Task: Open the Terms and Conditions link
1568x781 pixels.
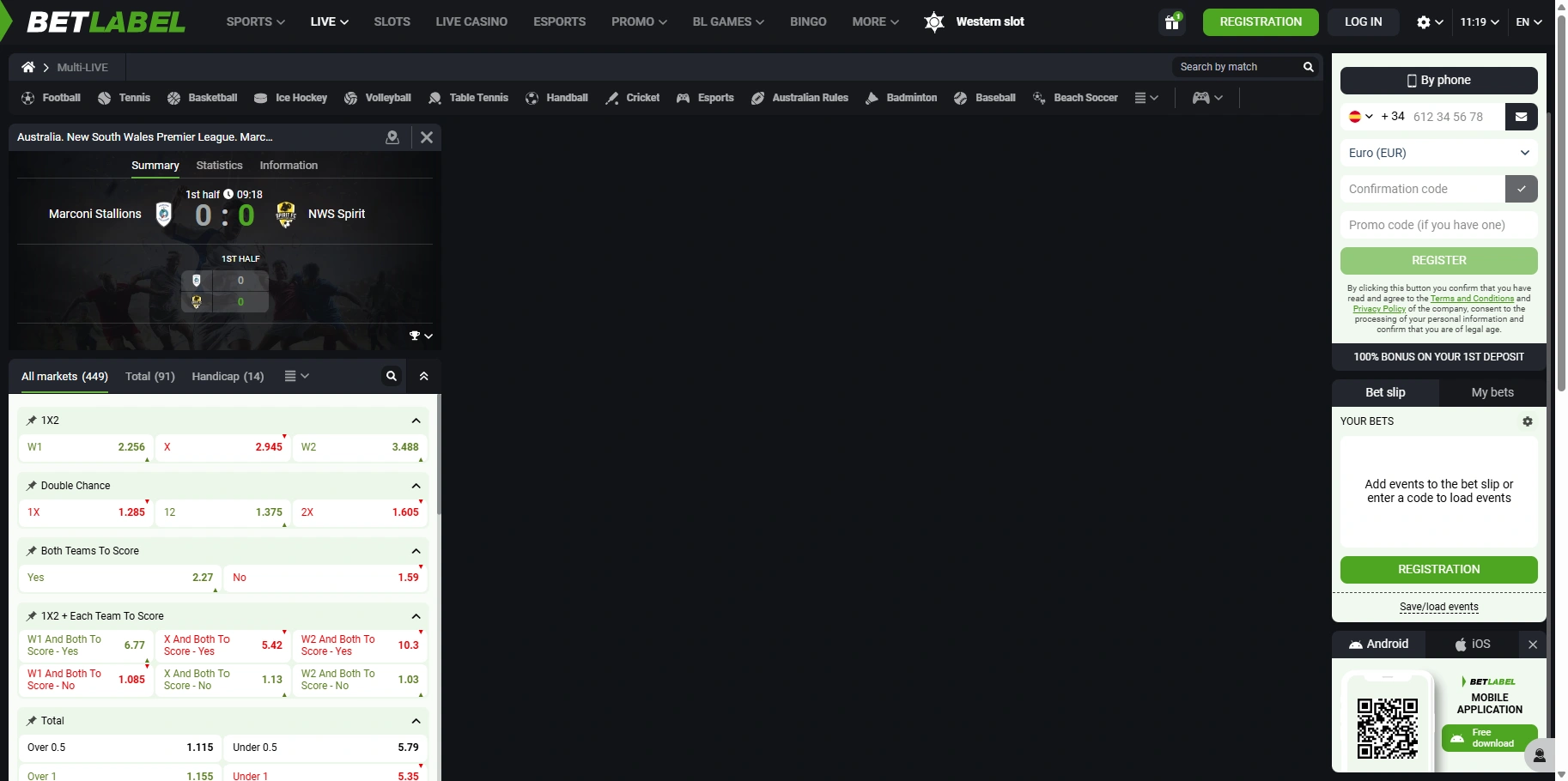Action: point(1472,299)
